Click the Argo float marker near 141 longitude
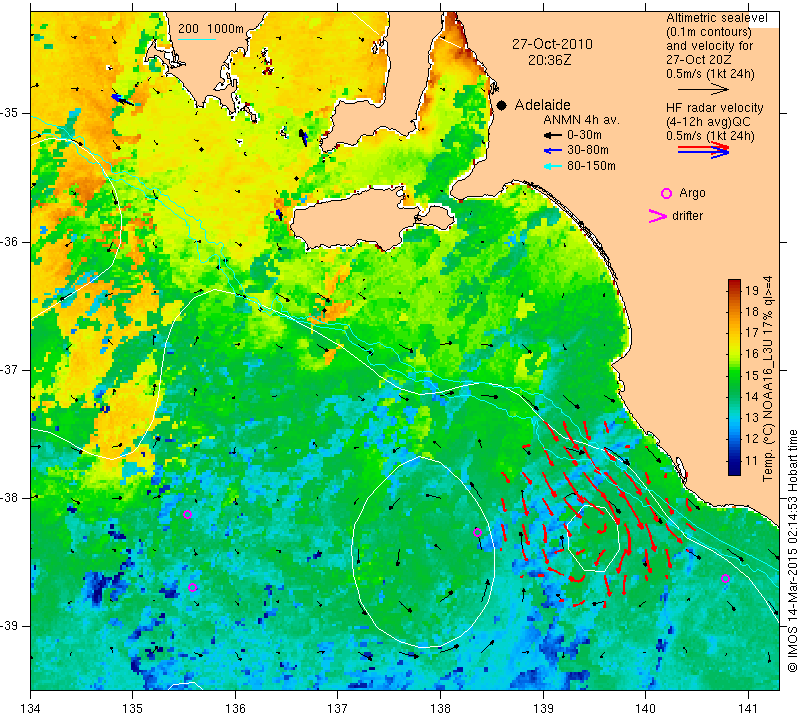 coord(725,579)
